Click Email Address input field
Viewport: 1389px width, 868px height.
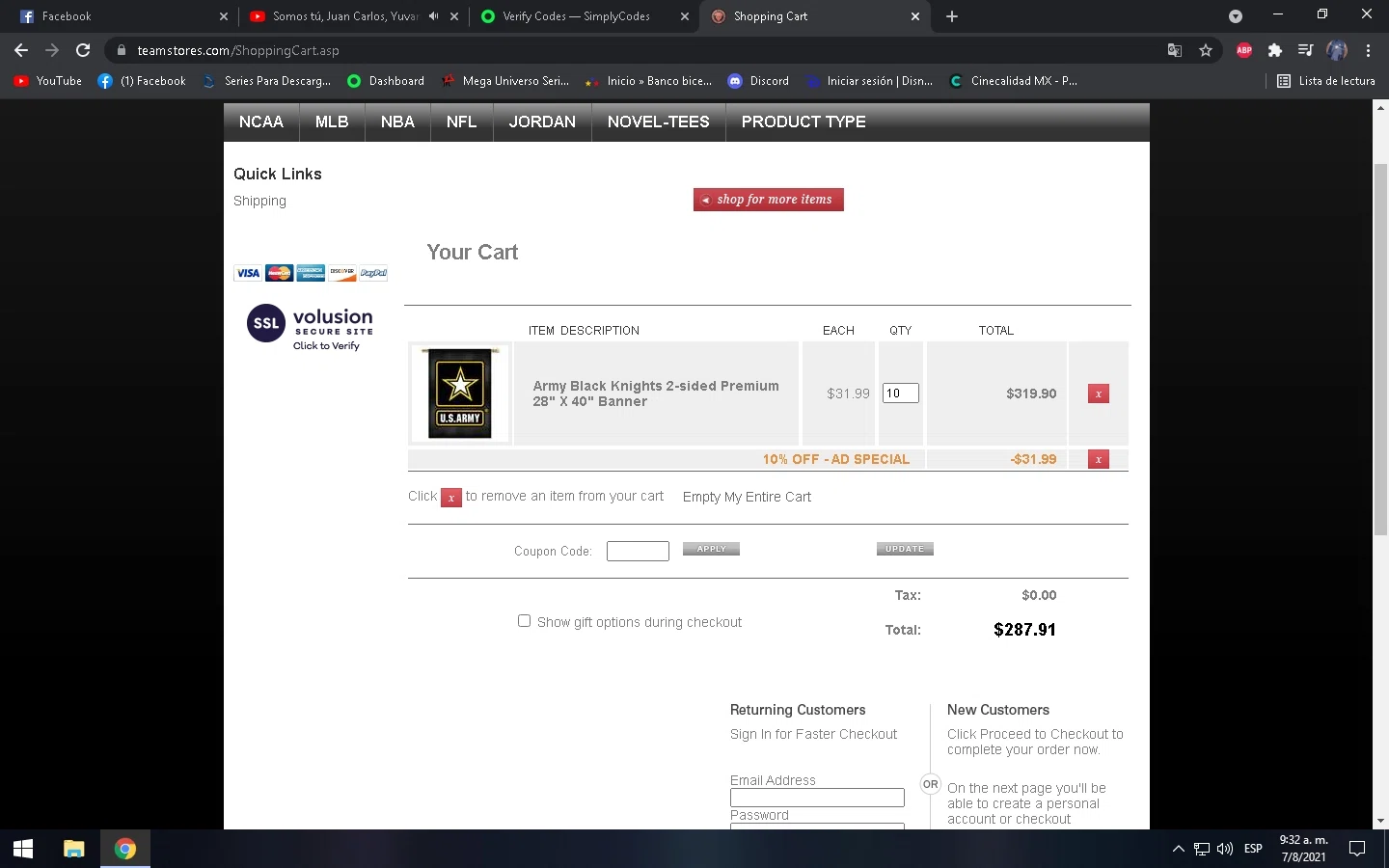coord(817,798)
